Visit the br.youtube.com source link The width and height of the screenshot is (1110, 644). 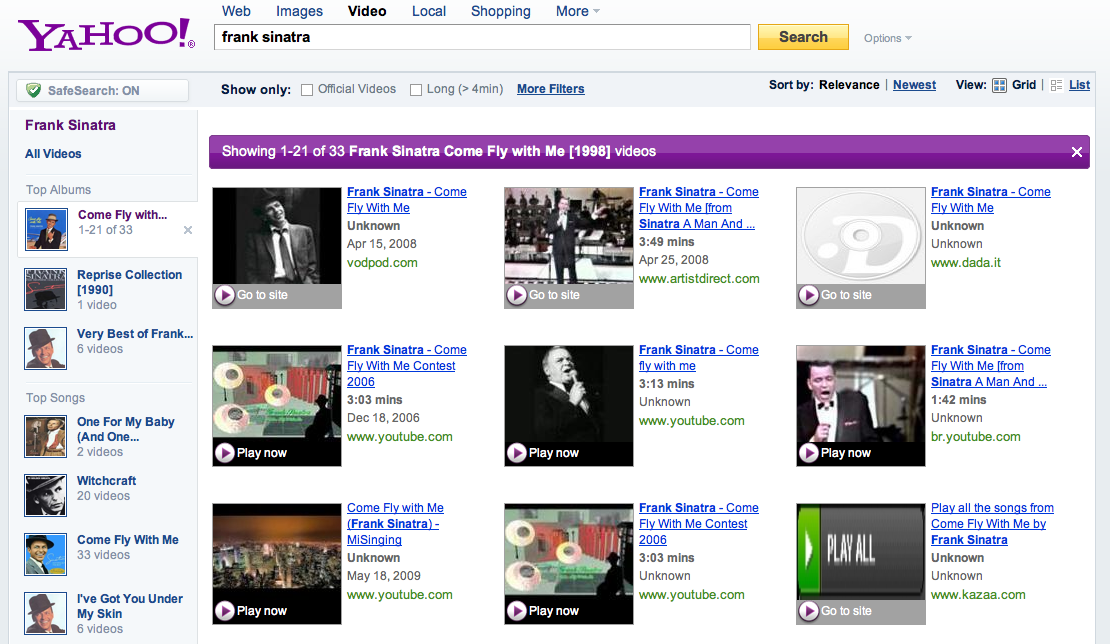click(975, 437)
